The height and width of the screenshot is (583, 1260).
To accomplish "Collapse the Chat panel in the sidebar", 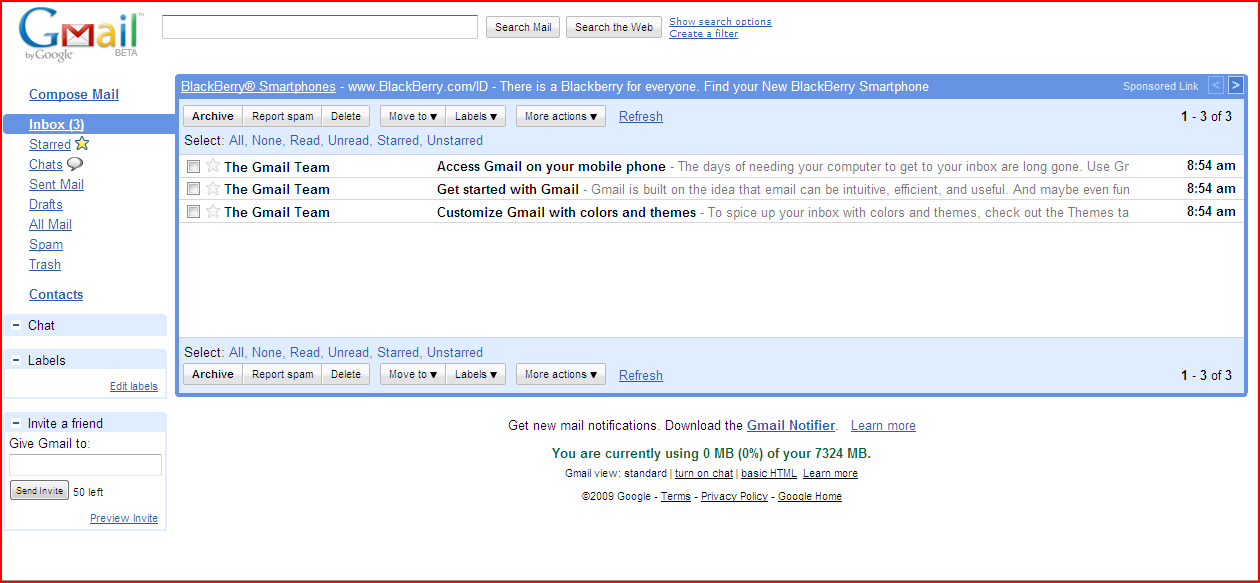I will 16,325.
